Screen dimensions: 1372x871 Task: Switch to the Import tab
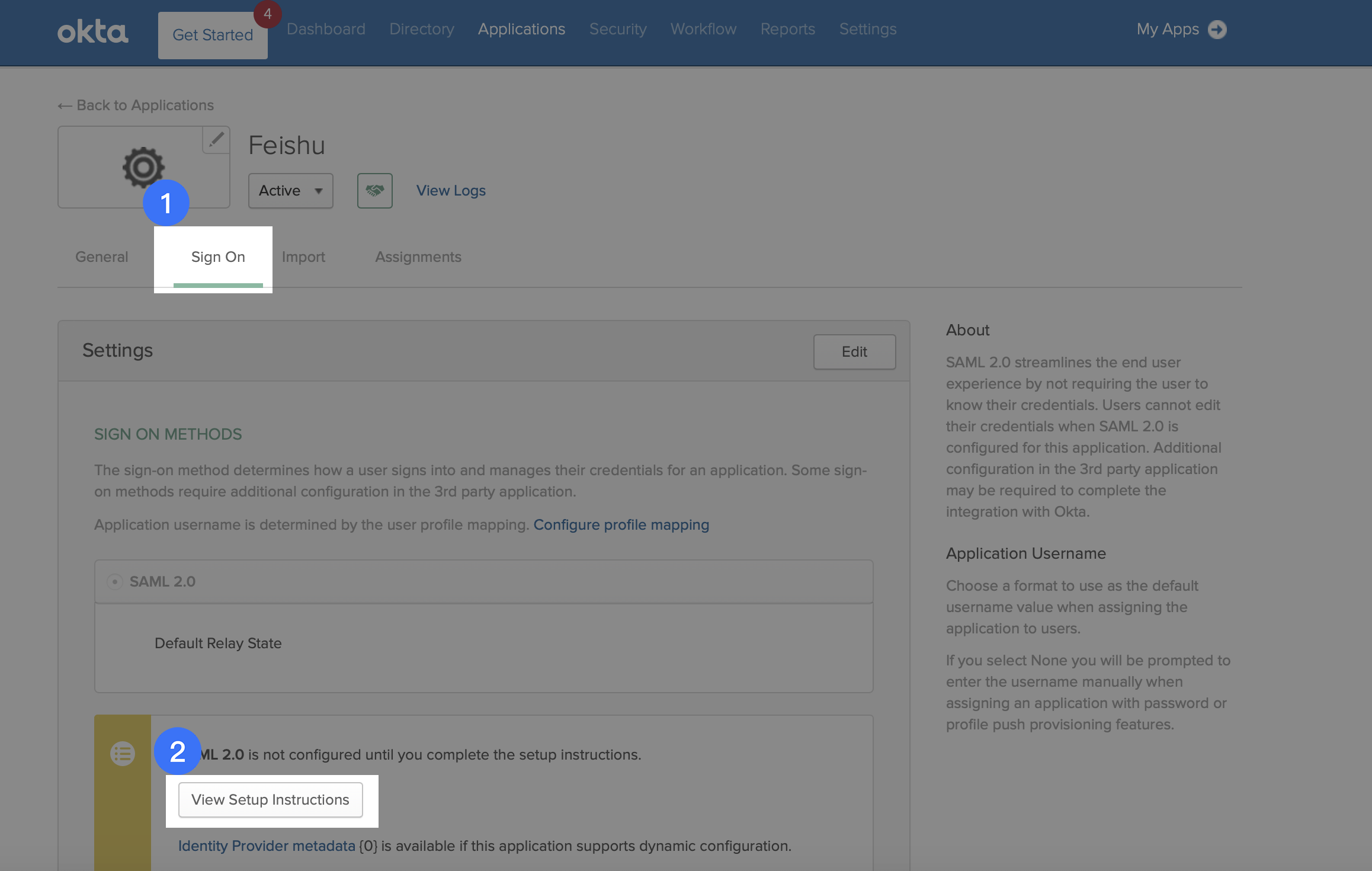coord(303,257)
